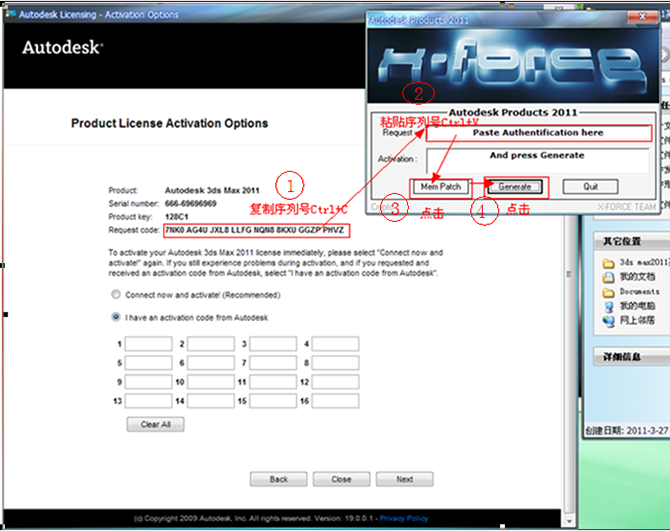
Task: Click activation code box 16
Action: 335,401
